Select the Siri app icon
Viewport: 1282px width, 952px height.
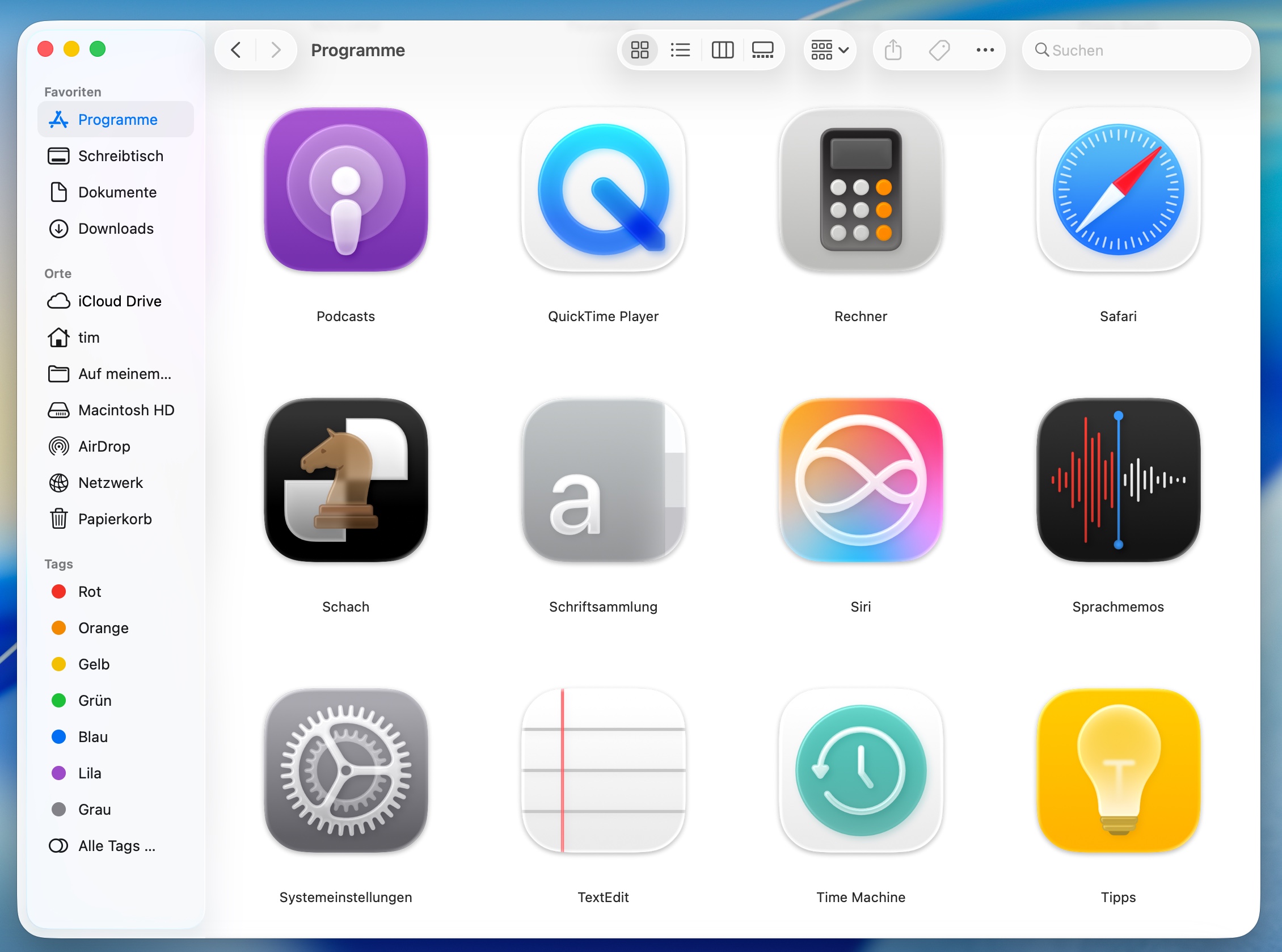(x=861, y=480)
